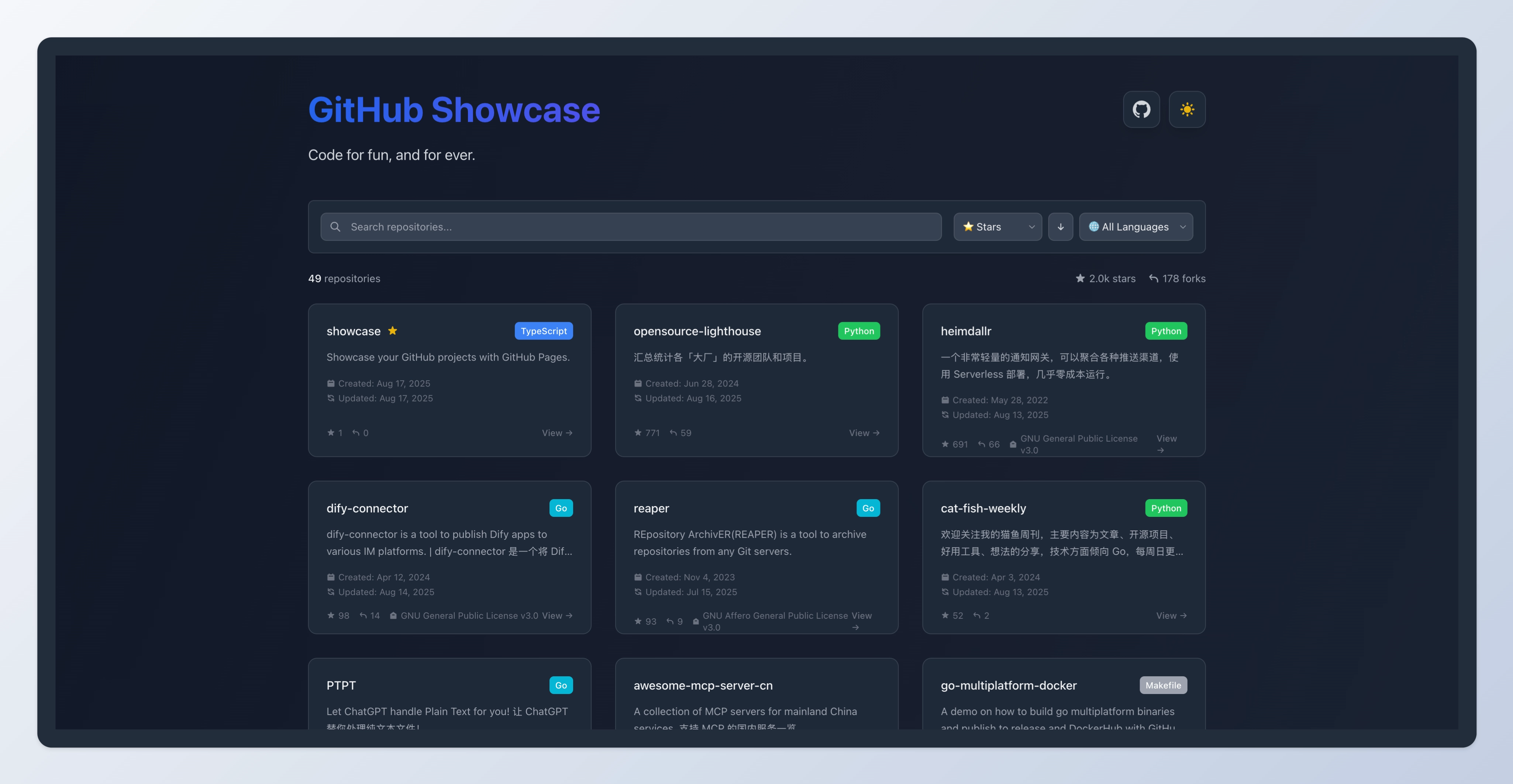This screenshot has width=1513, height=784.
Task: Click Go badge on reaper card
Action: (868, 508)
